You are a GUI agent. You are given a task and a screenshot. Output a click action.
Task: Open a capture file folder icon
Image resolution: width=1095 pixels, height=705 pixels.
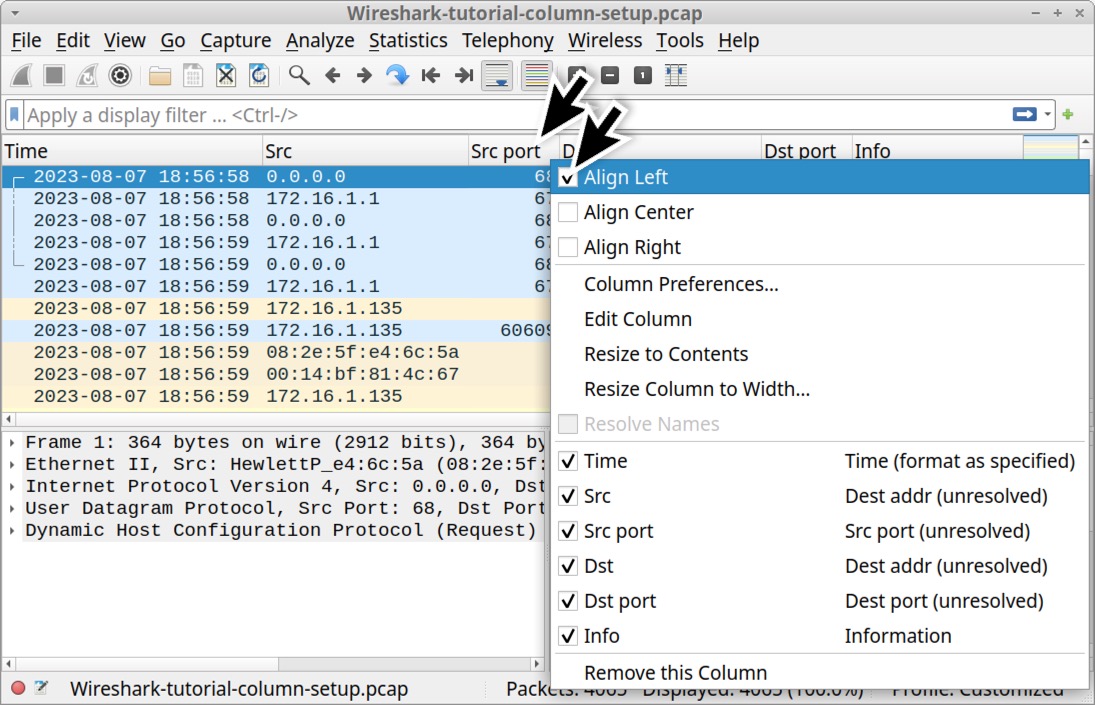[160, 75]
